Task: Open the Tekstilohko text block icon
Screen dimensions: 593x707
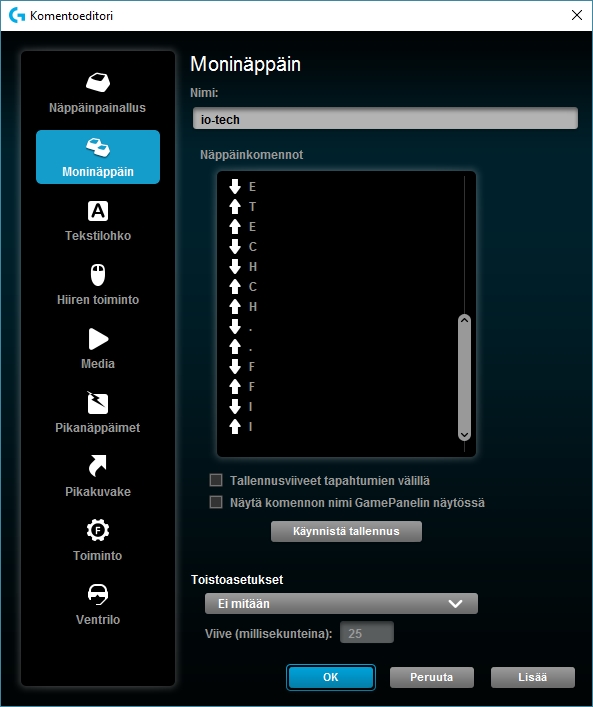Action: [98, 211]
